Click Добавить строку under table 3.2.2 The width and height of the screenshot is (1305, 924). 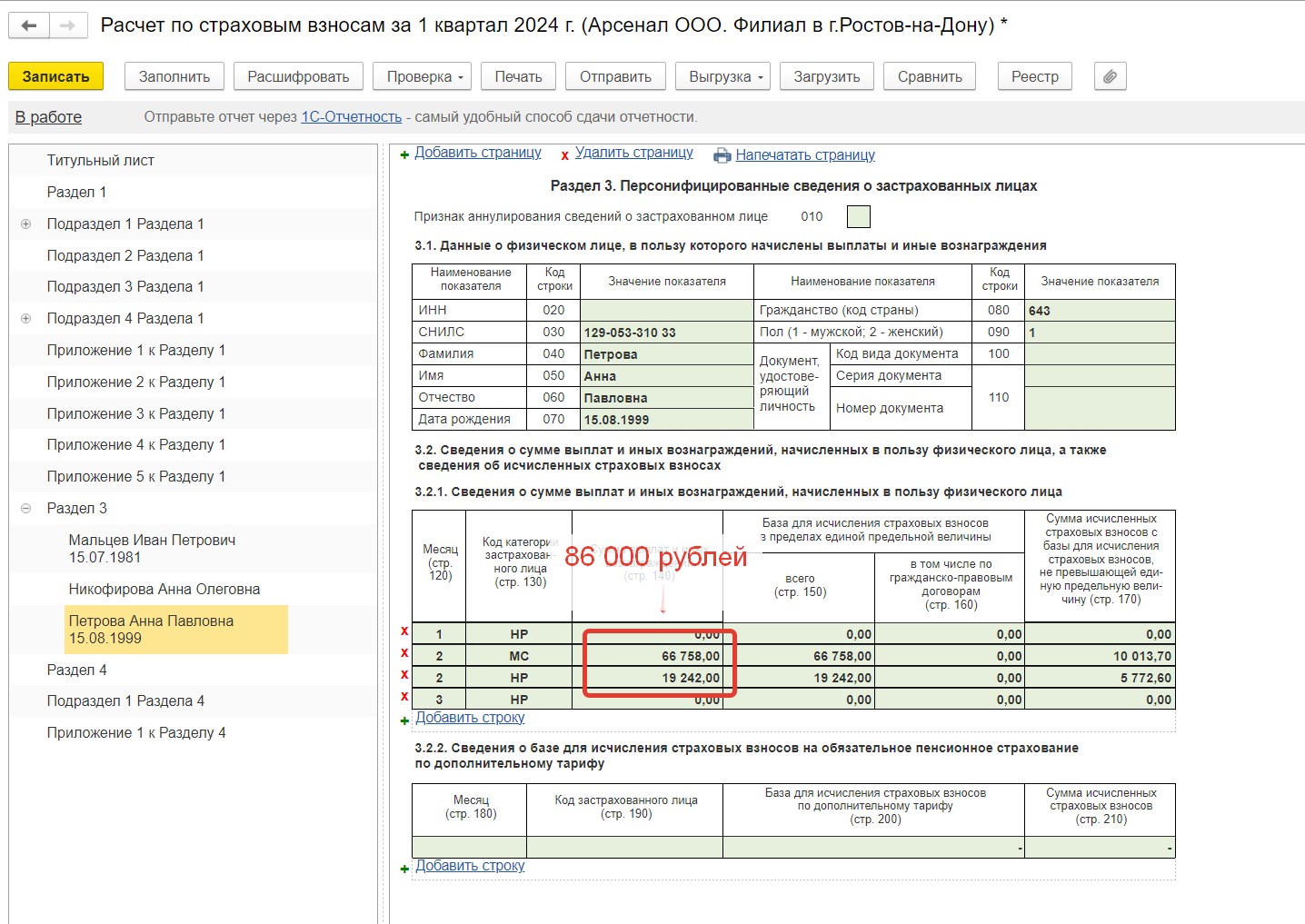click(470, 866)
